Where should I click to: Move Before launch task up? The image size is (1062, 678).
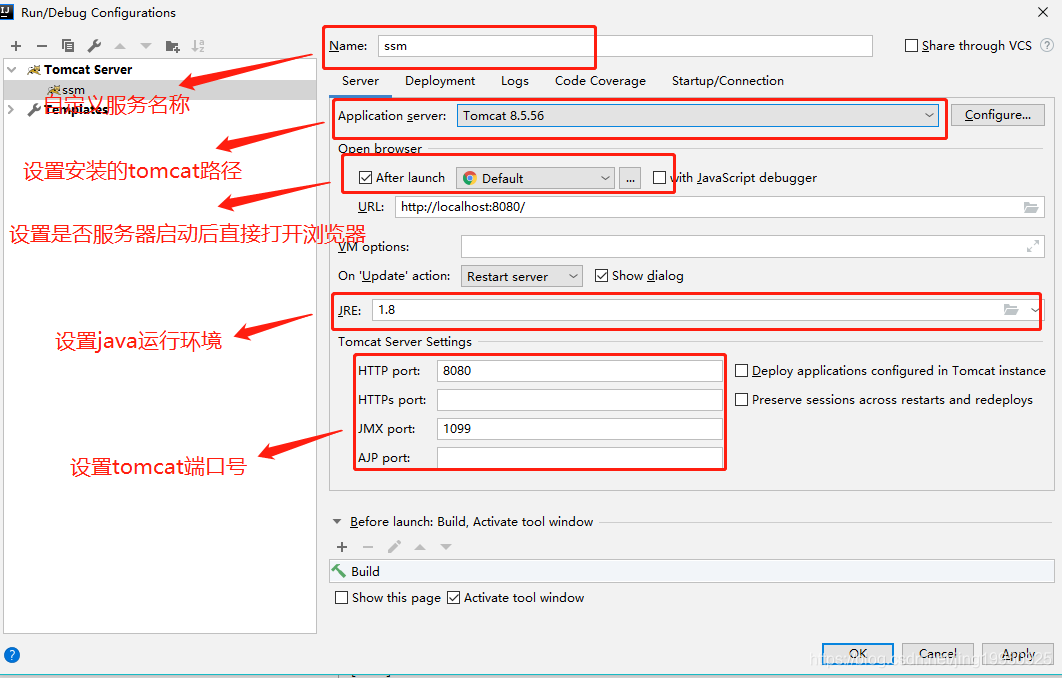[x=420, y=547]
